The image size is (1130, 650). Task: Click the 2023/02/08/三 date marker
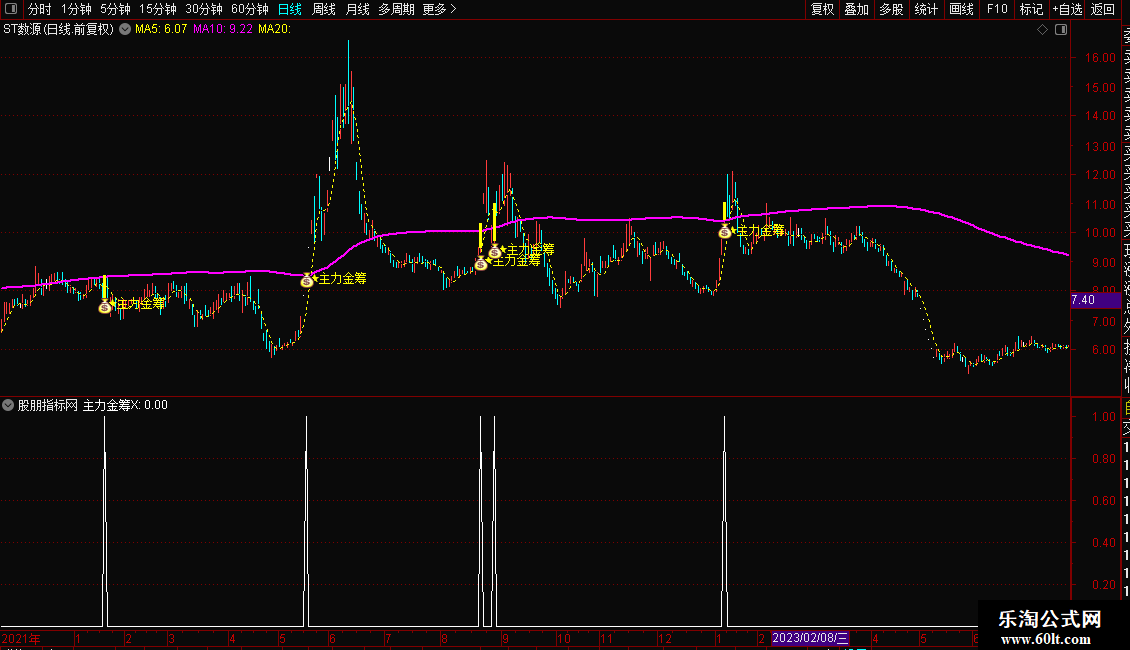[810, 638]
